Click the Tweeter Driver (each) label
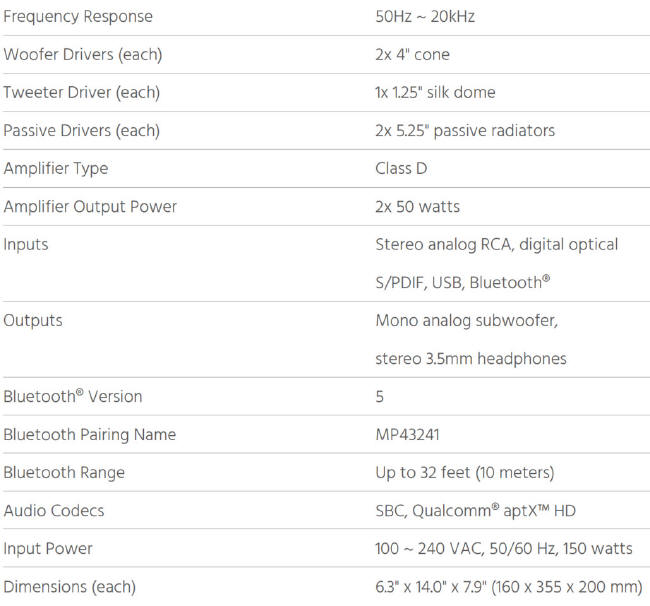 point(82,92)
